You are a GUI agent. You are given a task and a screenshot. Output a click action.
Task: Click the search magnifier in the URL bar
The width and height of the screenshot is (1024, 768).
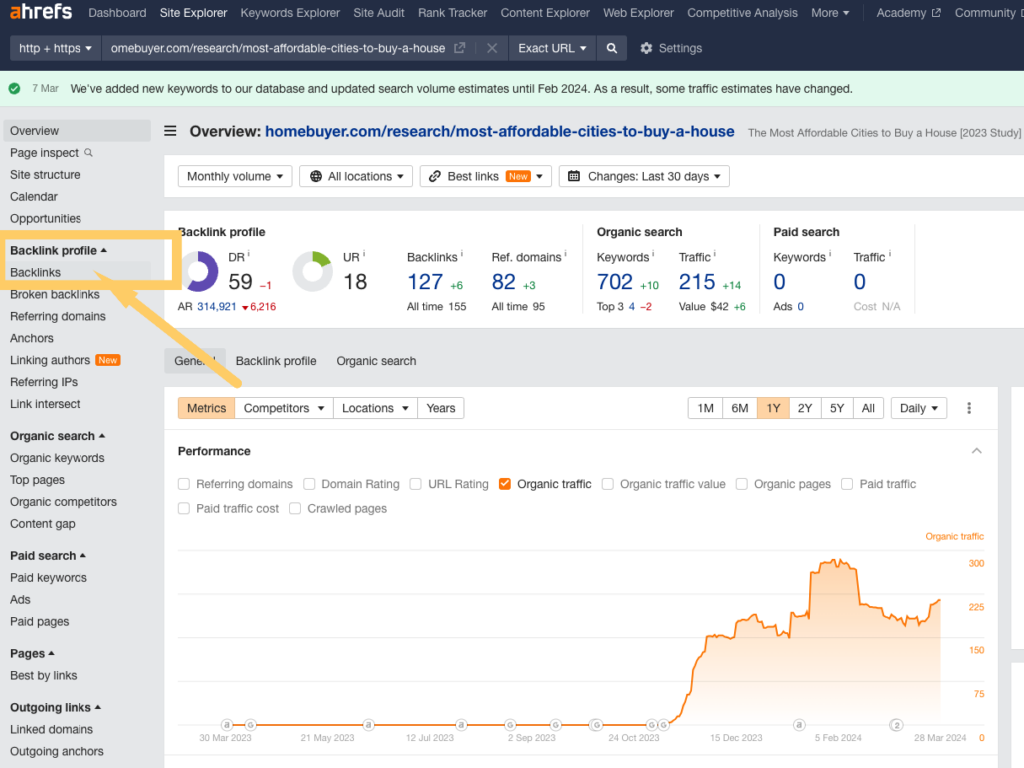coord(611,47)
